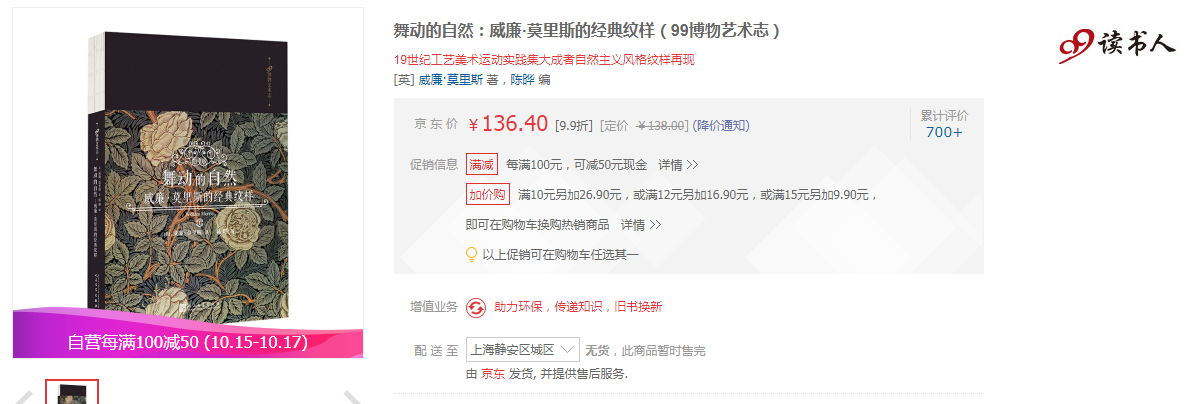The width and height of the screenshot is (1197, 404).
Task: Open the 降价通知 price alert link
Action: [721, 126]
